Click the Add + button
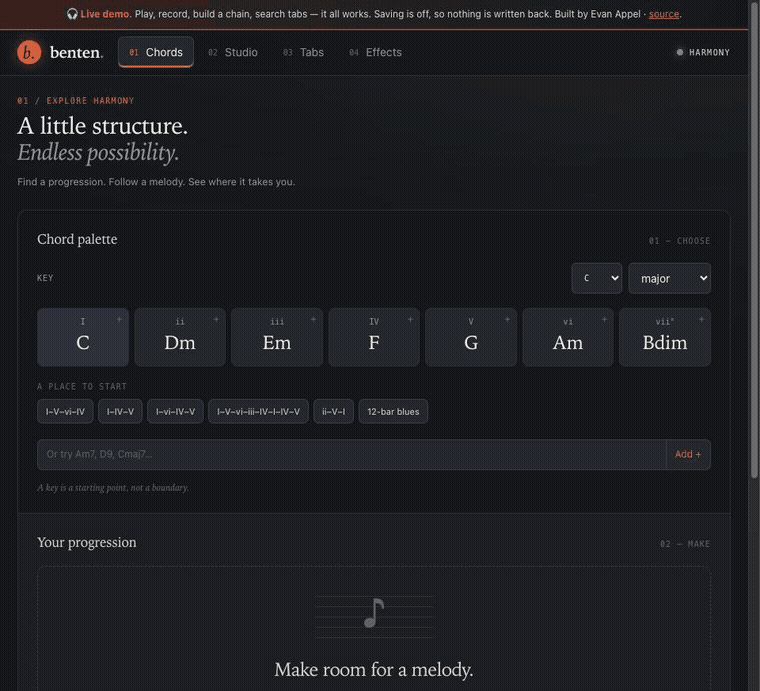Viewport: 760px width, 691px height. pos(688,455)
